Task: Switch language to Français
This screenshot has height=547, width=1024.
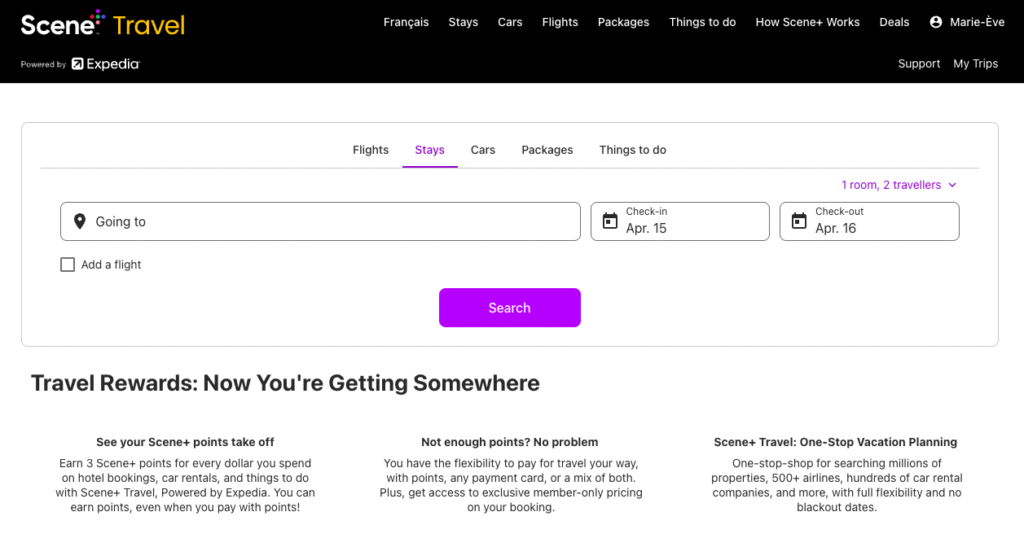Action: click(x=406, y=22)
